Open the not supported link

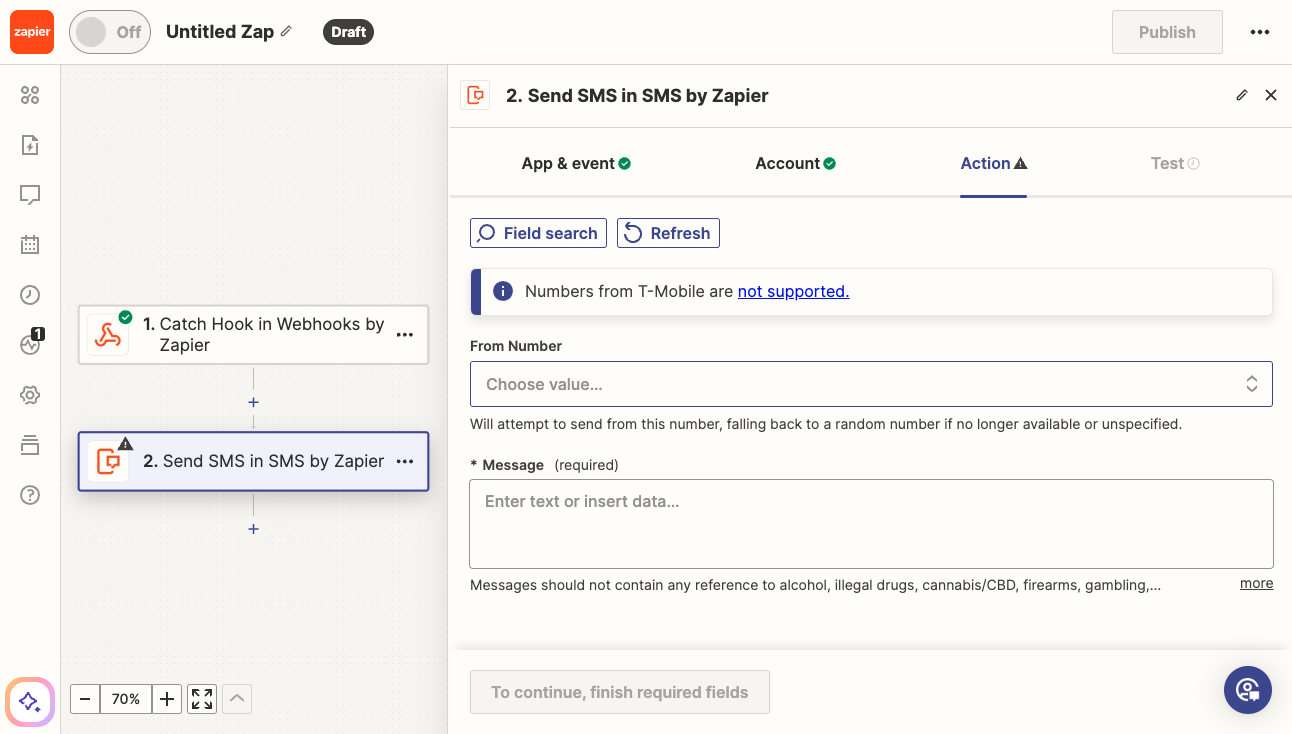coord(794,291)
